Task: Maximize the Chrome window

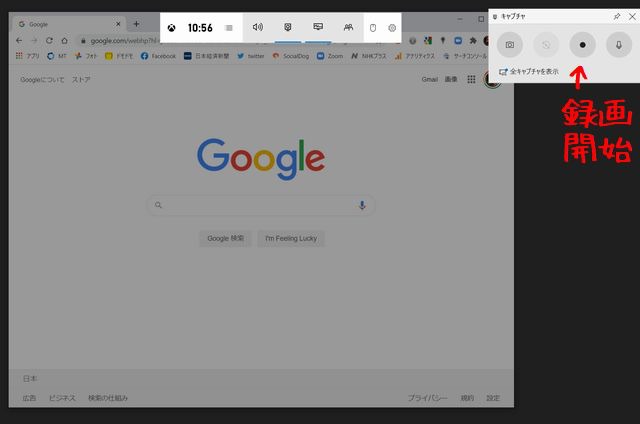Action: click(x=481, y=19)
